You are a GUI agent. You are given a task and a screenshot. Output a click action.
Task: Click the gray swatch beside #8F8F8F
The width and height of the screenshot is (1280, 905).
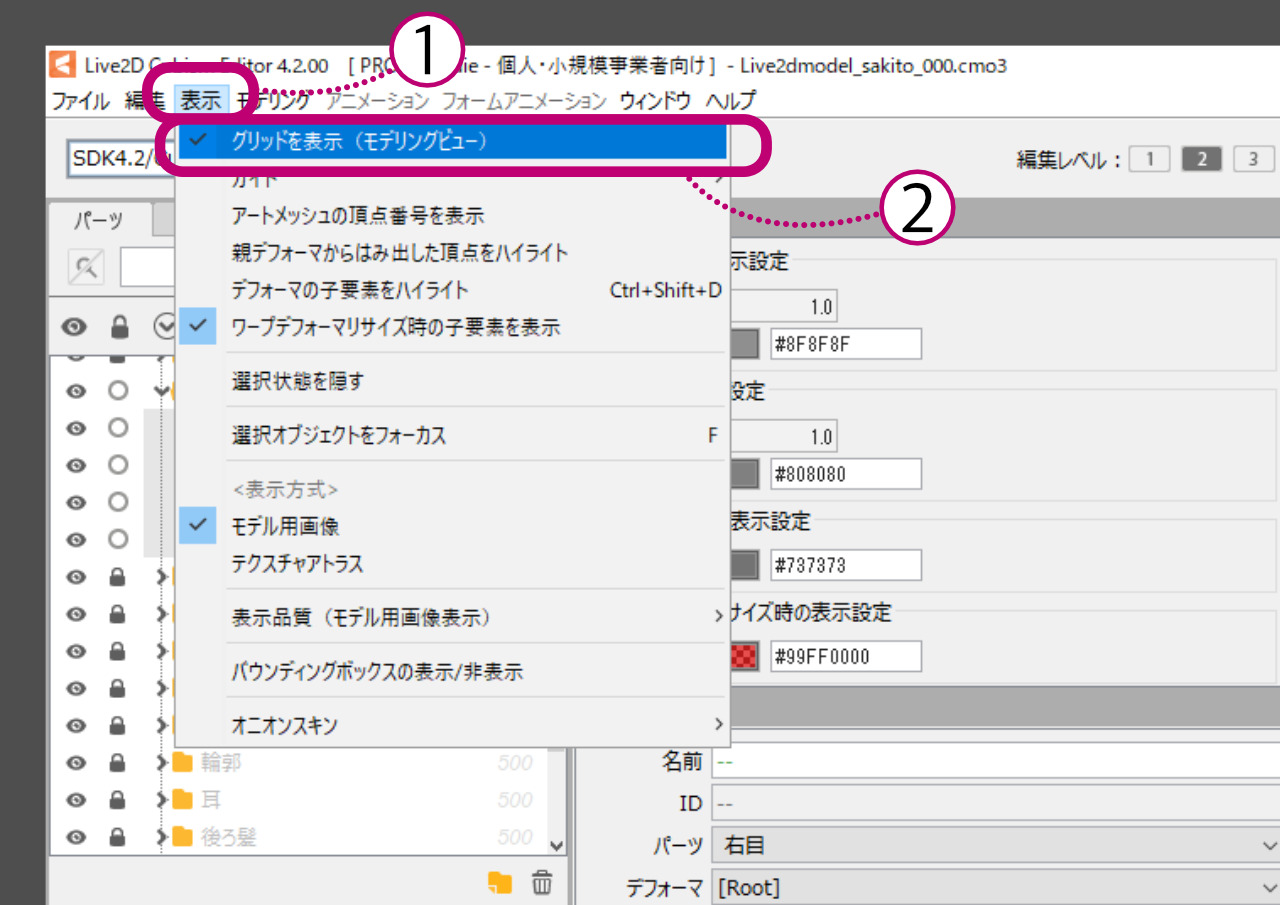coord(744,344)
